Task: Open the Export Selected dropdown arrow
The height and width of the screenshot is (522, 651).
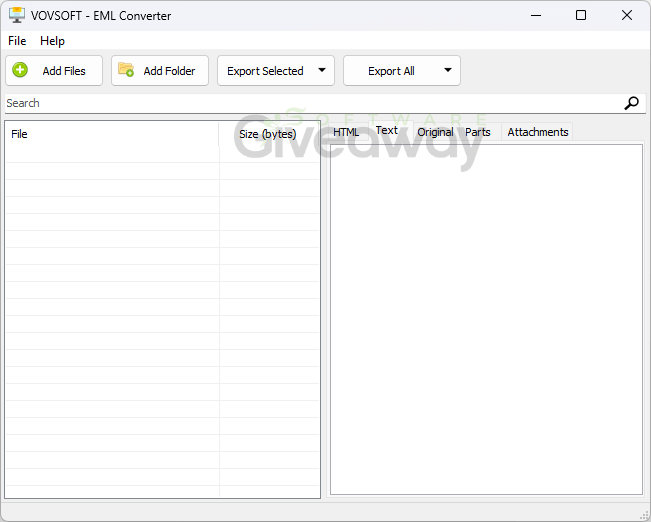Action: 322,70
